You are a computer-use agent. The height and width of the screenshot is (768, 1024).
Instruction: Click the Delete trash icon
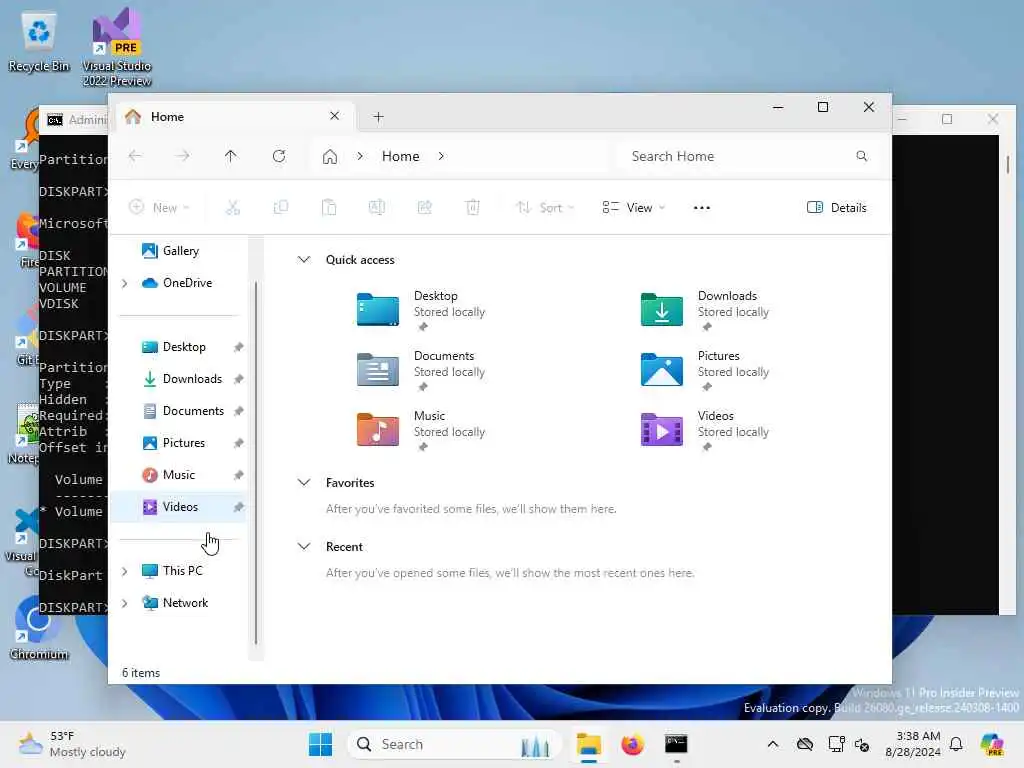click(473, 208)
